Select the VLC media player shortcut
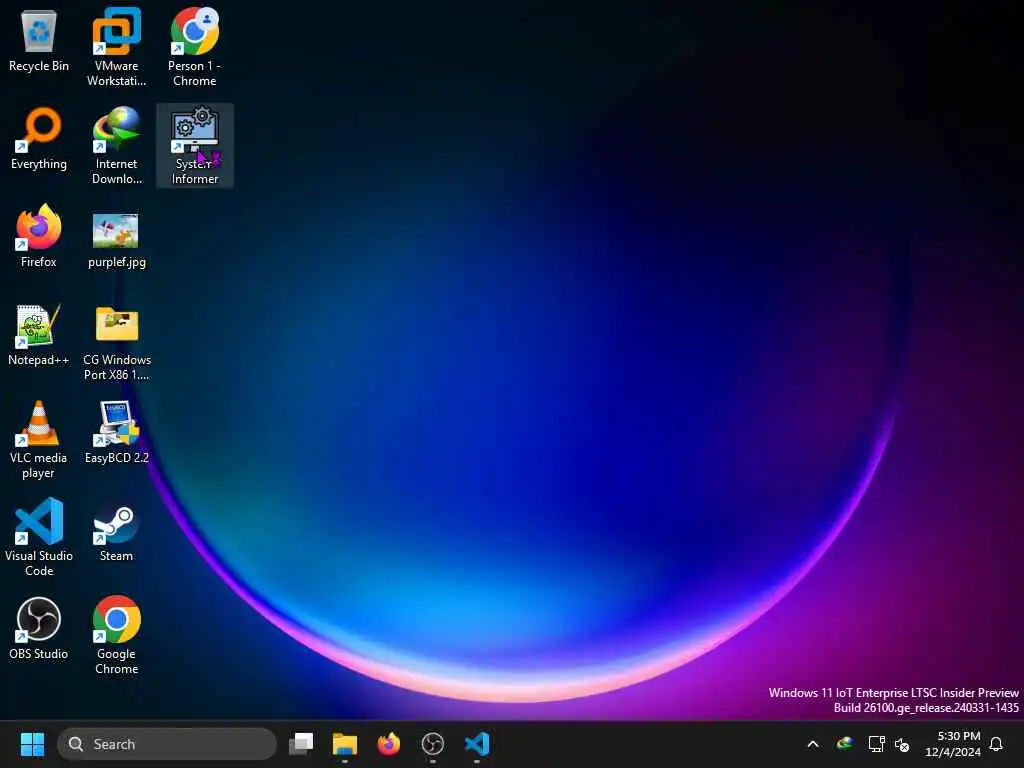 (x=39, y=439)
